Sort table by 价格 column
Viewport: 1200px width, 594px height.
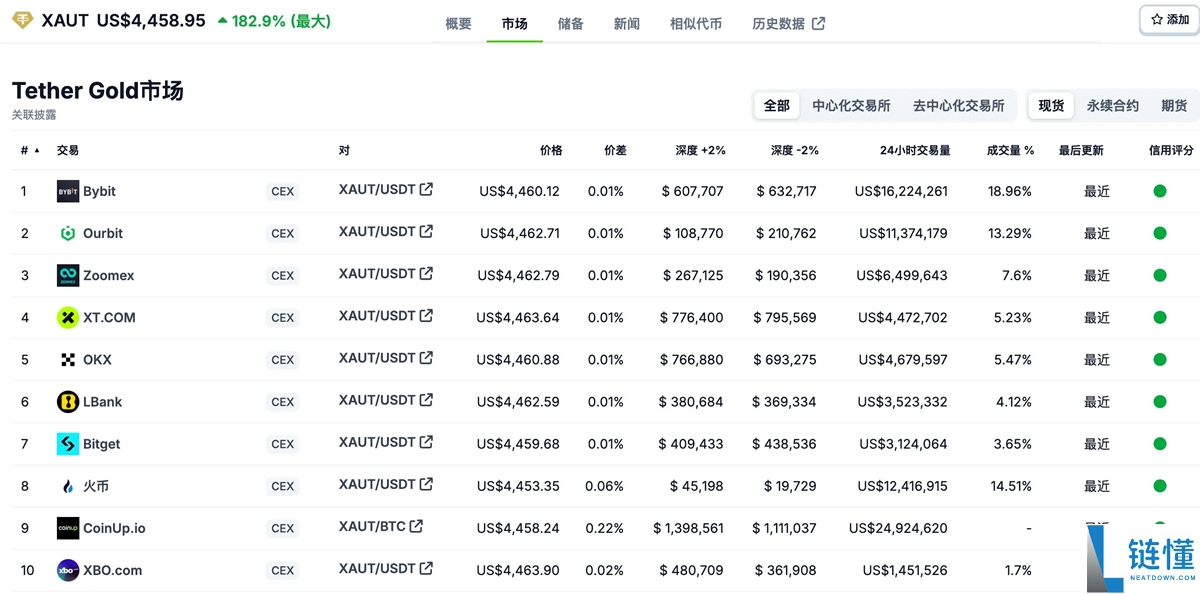(x=551, y=150)
